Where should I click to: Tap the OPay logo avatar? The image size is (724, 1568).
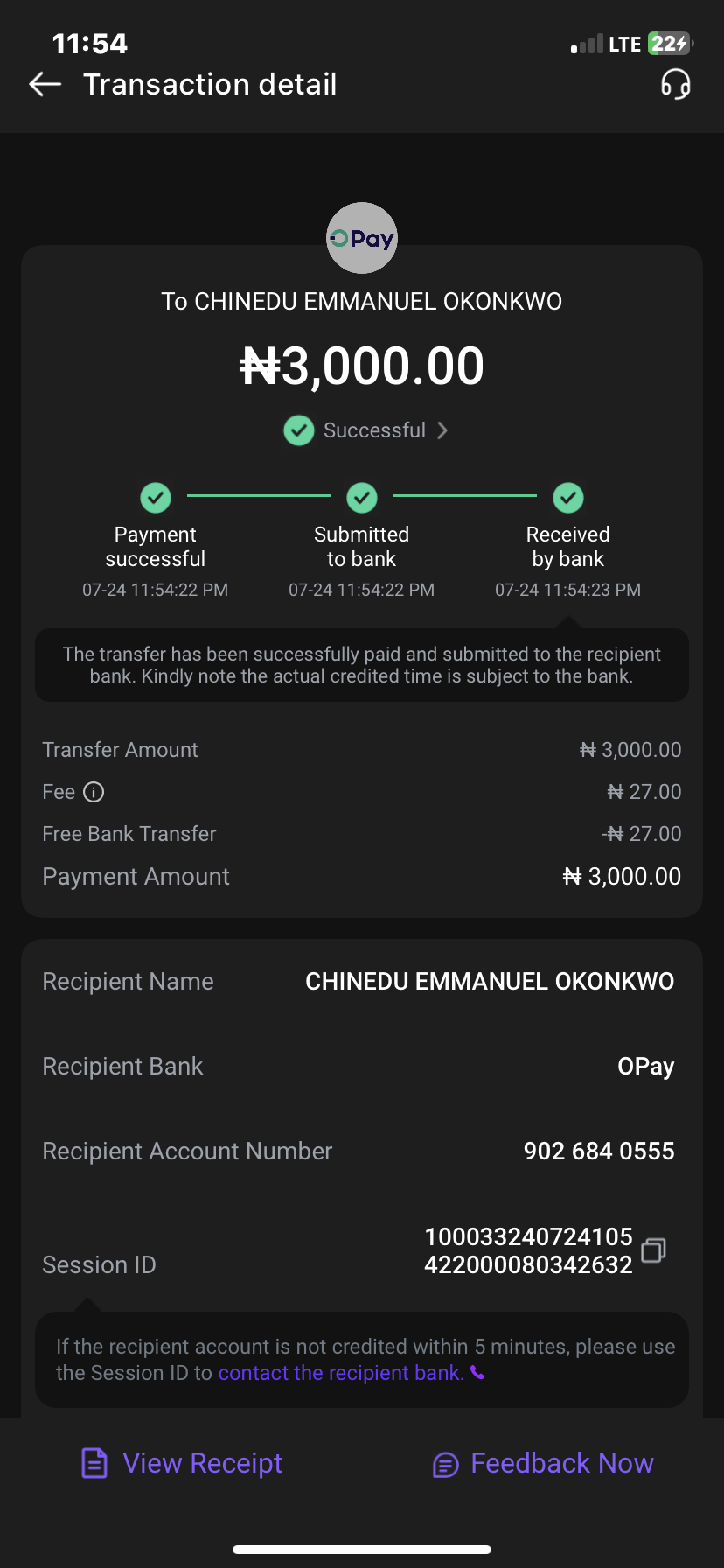(362, 238)
